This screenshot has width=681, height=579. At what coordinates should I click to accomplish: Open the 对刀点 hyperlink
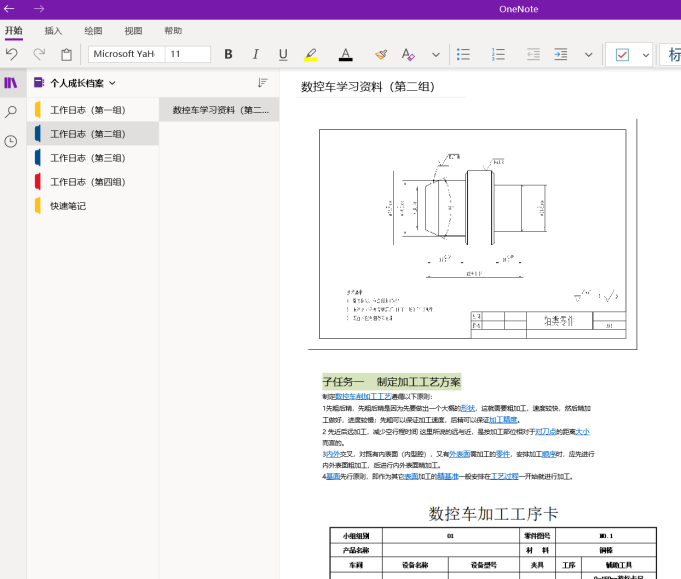pos(546,431)
